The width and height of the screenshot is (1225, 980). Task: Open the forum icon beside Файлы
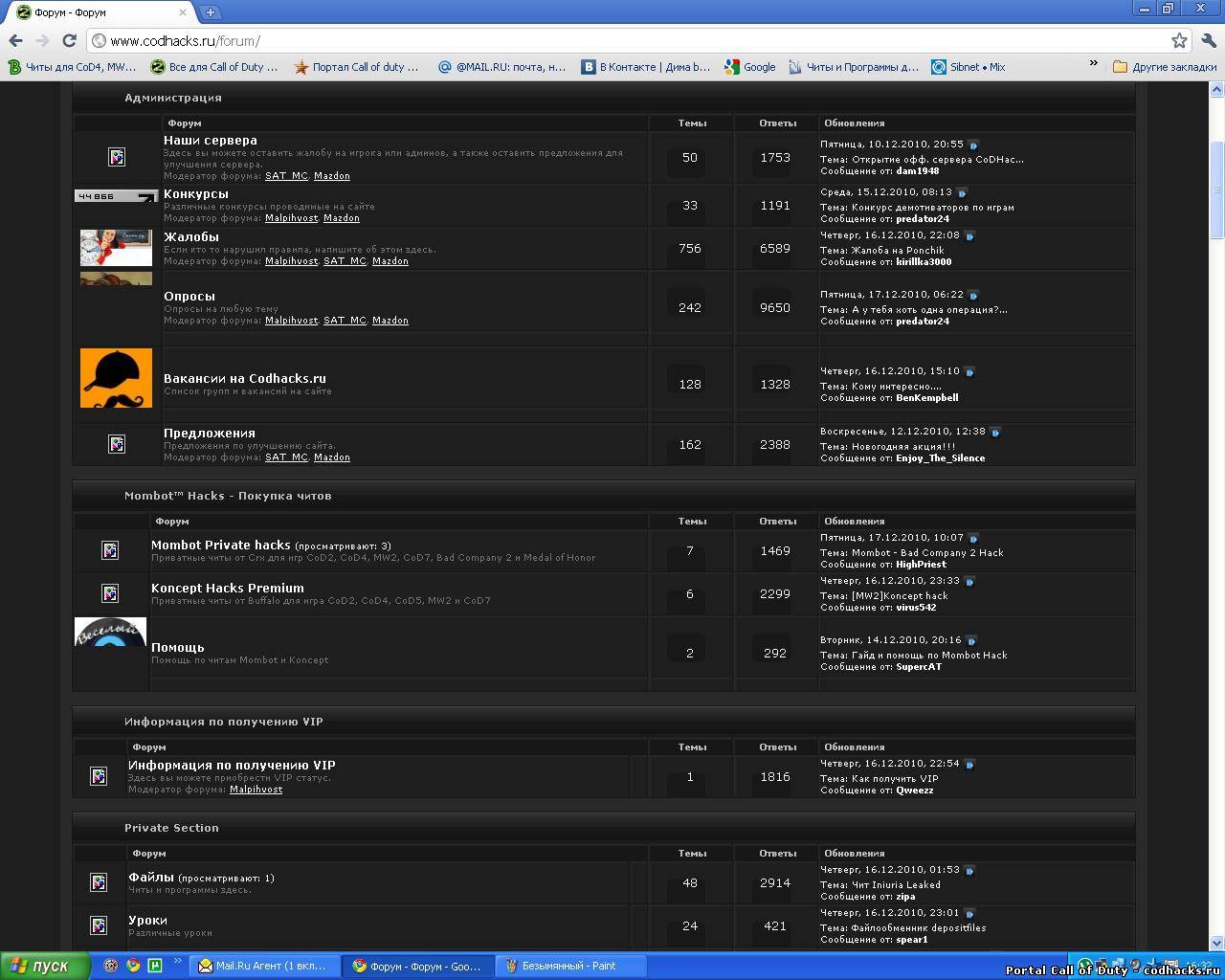99,882
